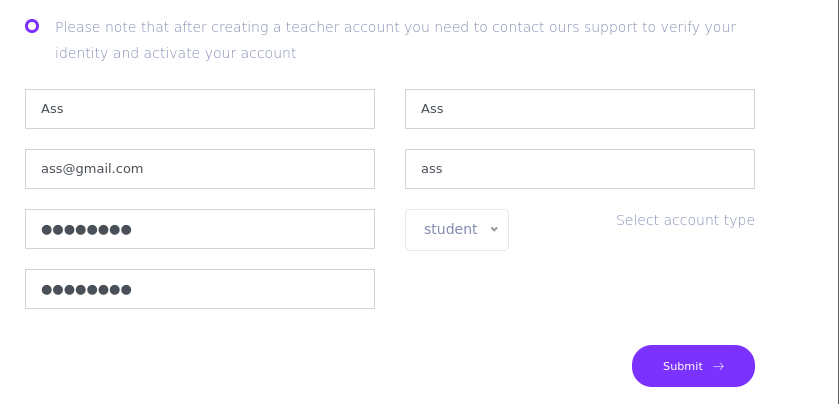
Task: Click the arrow icon inside Submit
Action: tap(719, 366)
